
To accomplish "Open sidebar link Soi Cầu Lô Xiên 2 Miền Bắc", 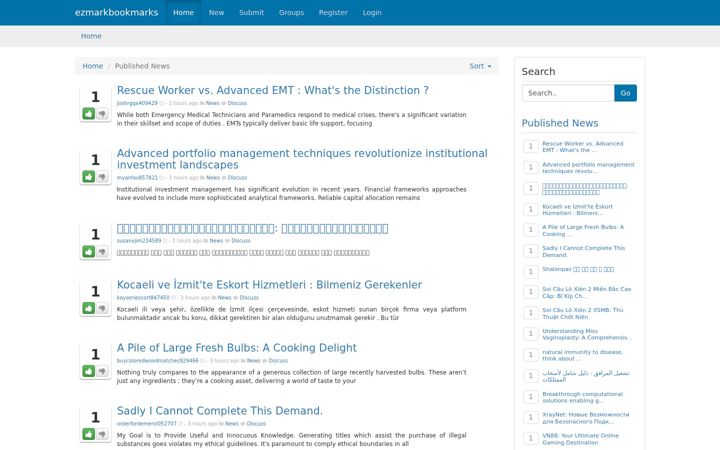I will pyautogui.click(x=587, y=292).
